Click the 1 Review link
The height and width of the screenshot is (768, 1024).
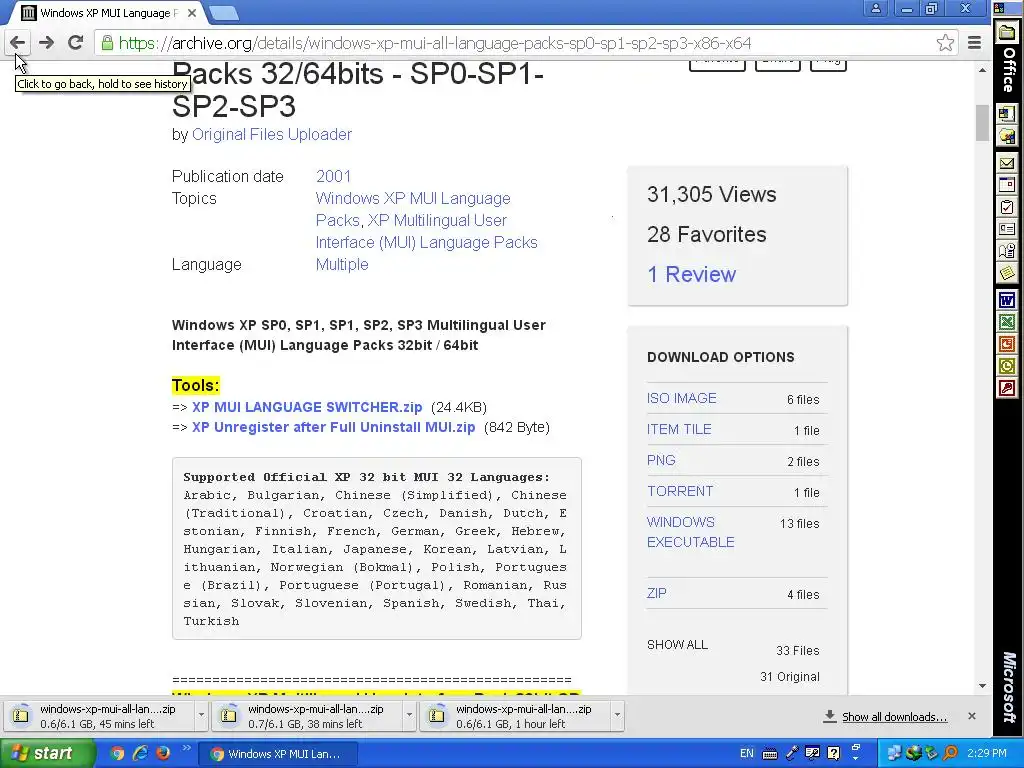(x=692, y=274)
